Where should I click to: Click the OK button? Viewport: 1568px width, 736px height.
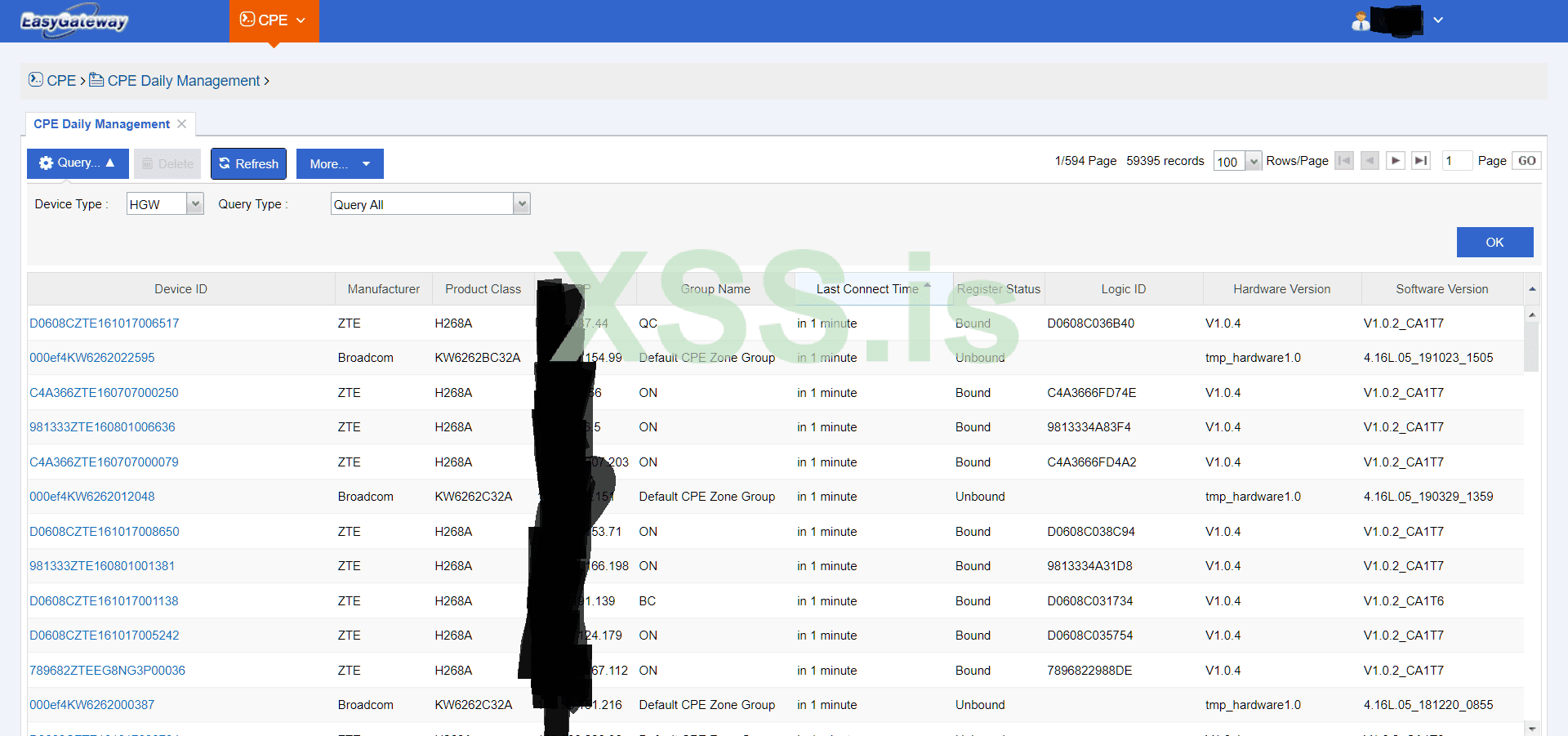point(1494,243)
